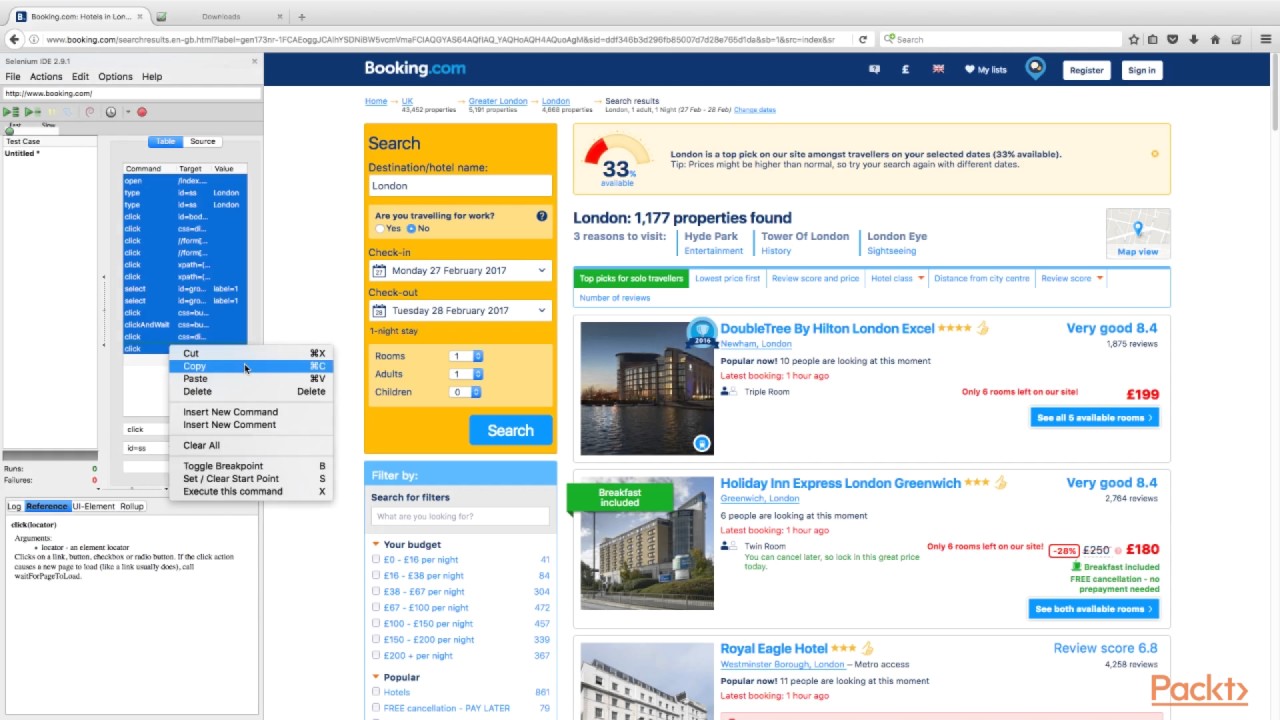Click the Sign in button
The height and width of the screenshot is (720, 1280).
[1141, 70]
